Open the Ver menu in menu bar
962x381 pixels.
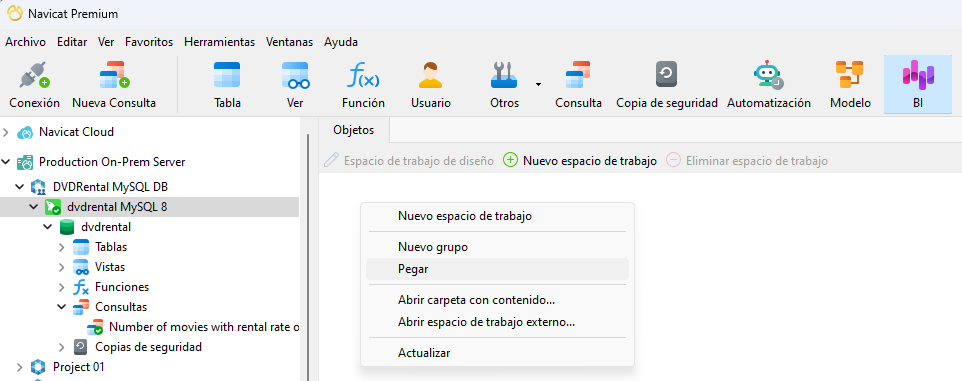click(106, 42)
